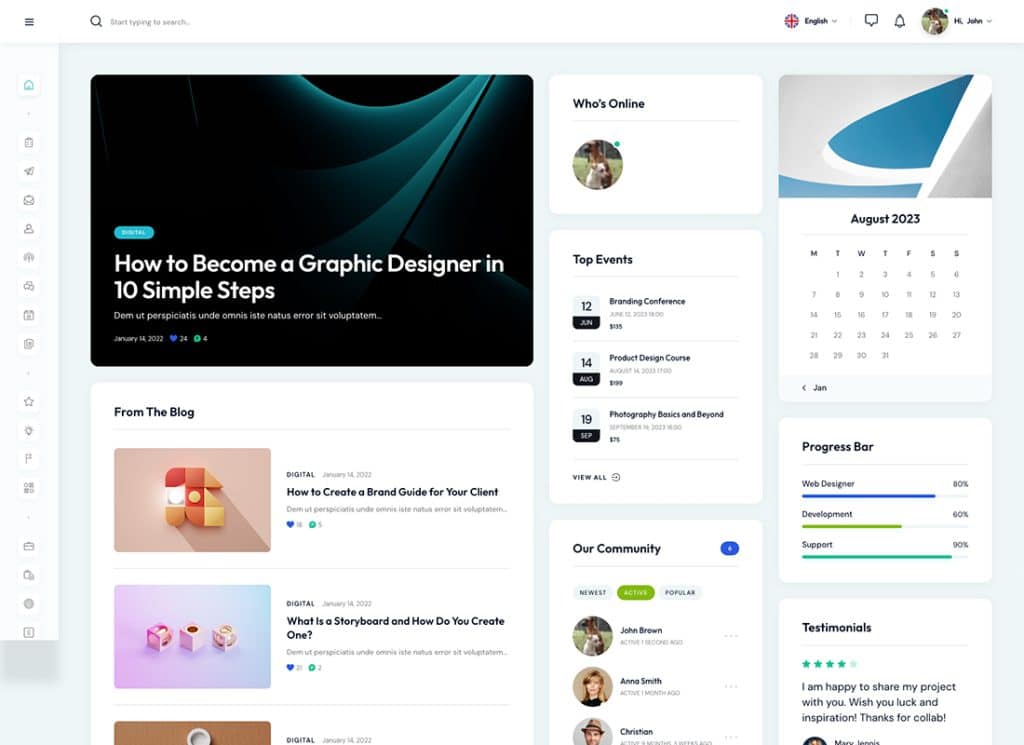Click the View All events link
Image resolution: width=1024 pixels, height=745 pixels.
596,477
